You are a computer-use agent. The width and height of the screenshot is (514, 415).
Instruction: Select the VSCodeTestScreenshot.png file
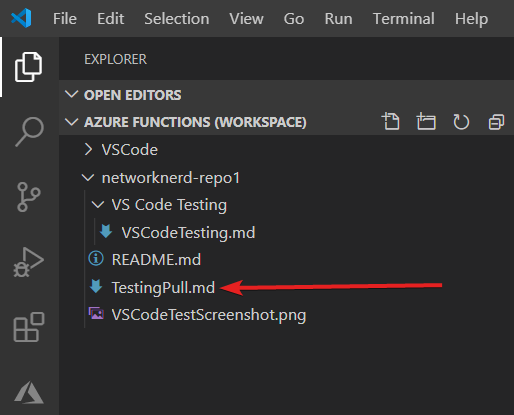tap(209, 315)
